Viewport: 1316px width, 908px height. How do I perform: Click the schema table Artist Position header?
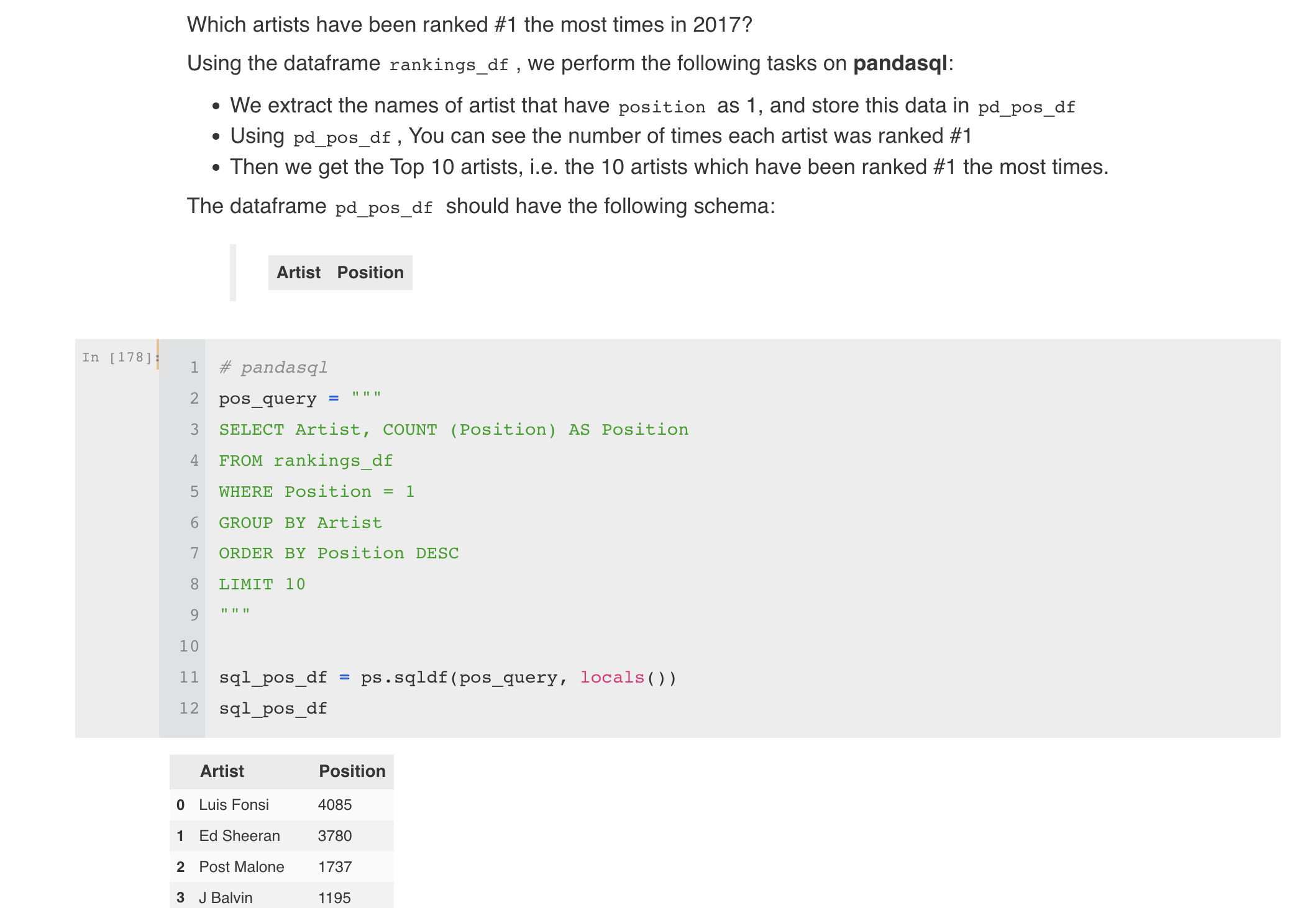pyautogui.click(x=340, y=273)
